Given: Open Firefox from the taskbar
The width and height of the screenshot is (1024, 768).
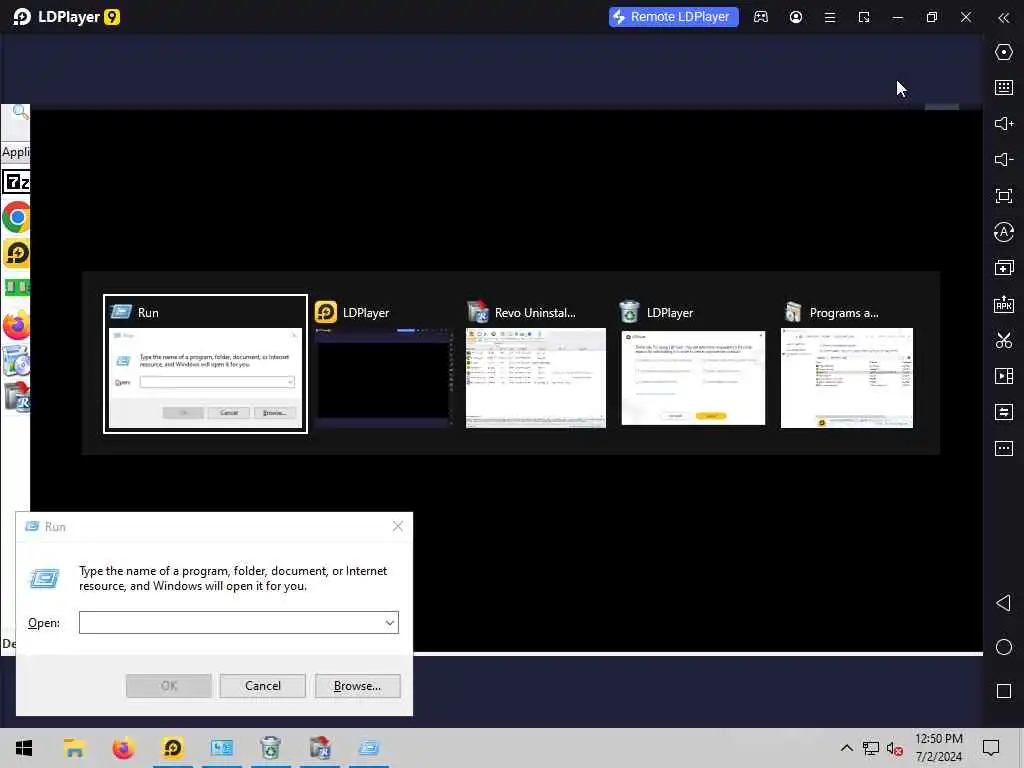Looking at the screenshot, I should click(x=123, y=748).
